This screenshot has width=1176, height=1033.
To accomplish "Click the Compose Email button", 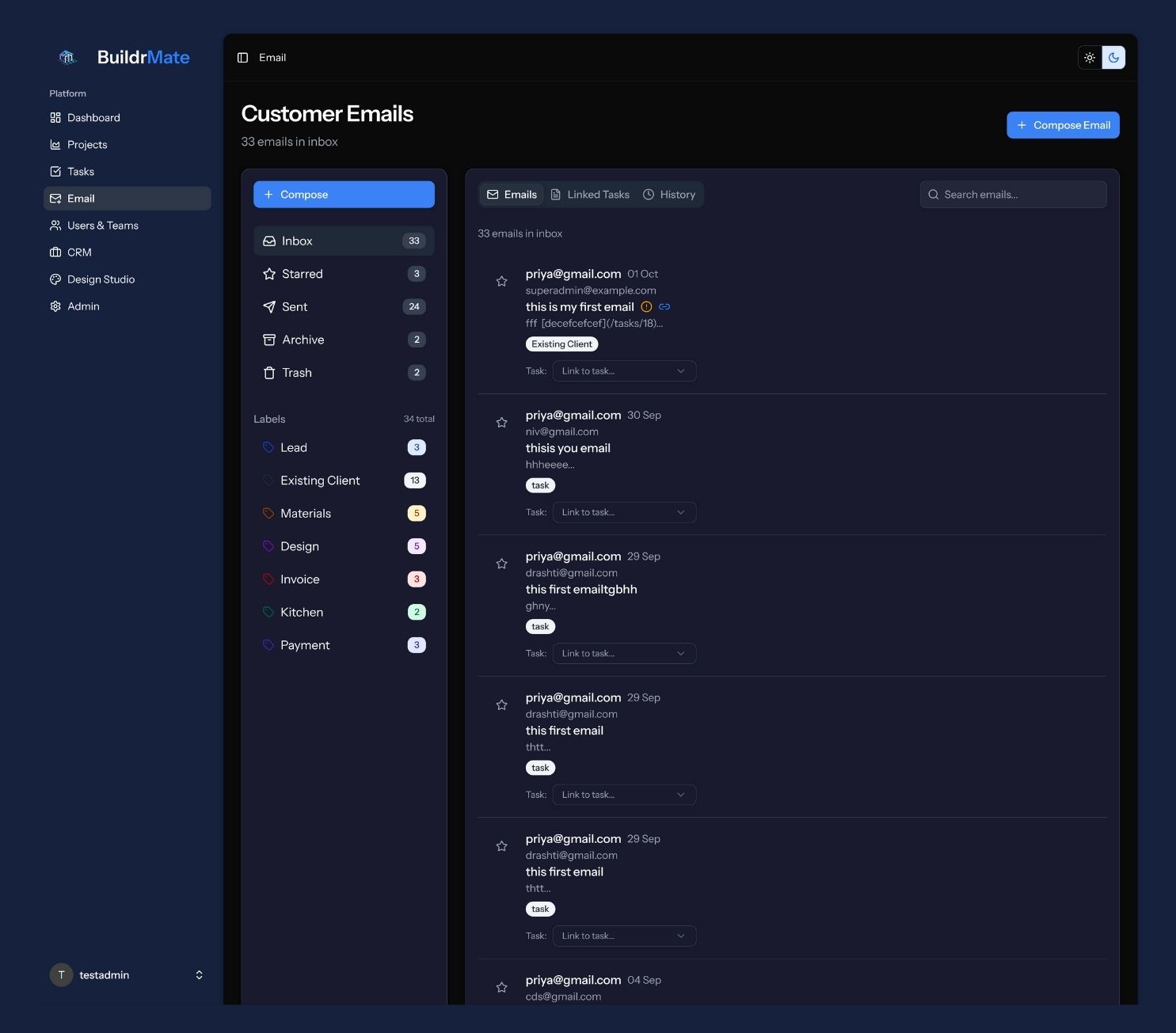I will click(1063, 124).
